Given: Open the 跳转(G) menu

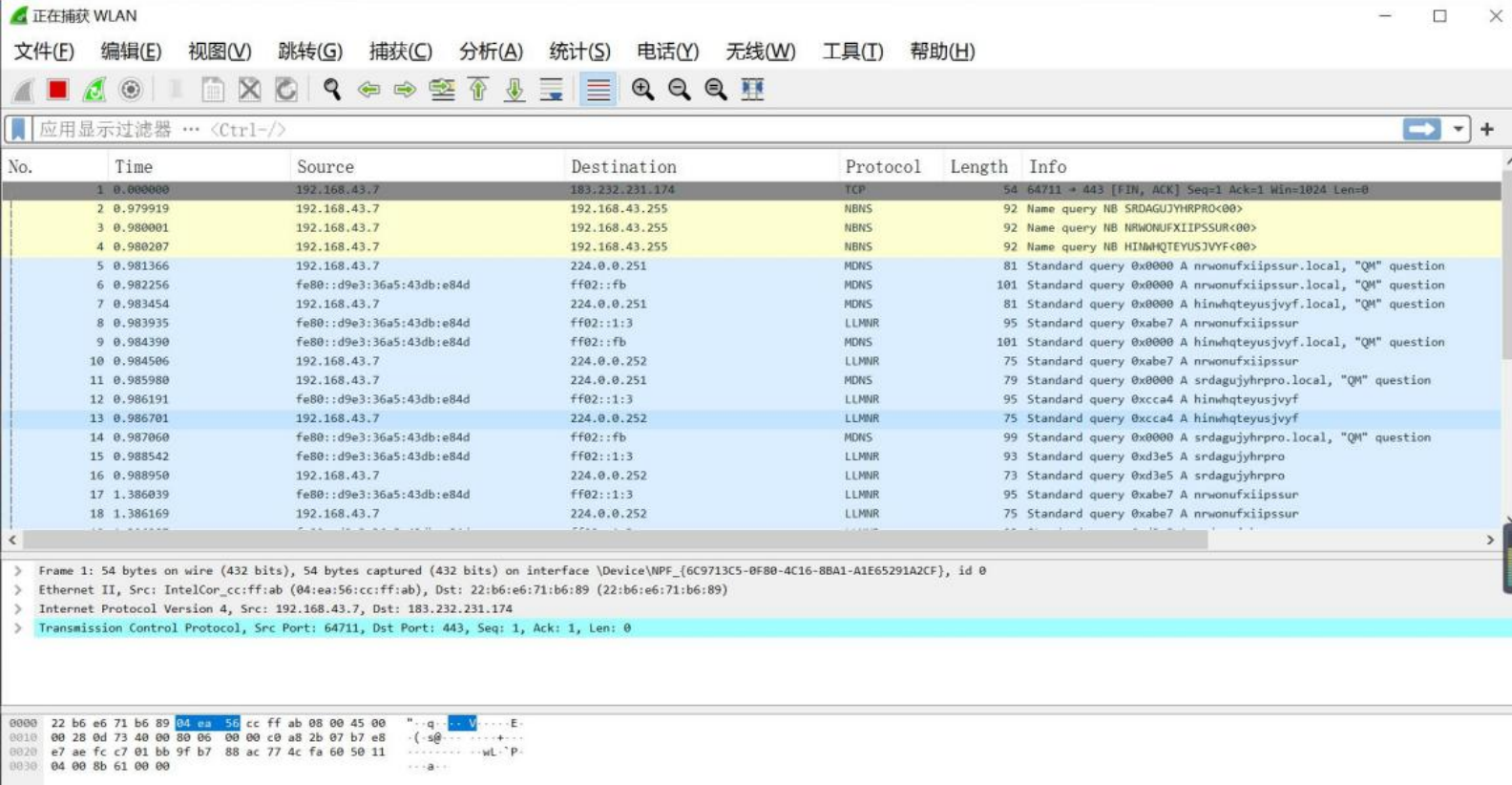Looking at the screenshot, I should coord(310,52).
